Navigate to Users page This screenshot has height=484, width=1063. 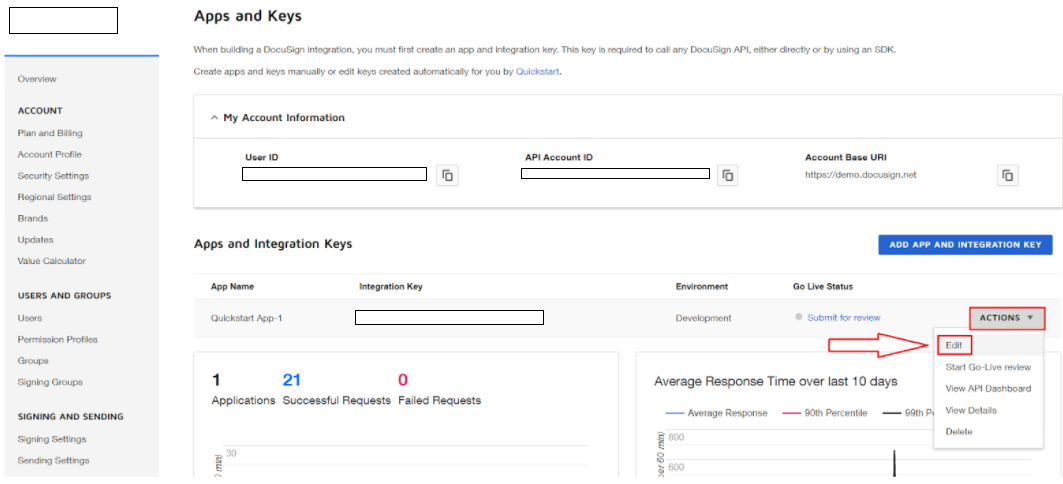(x=30, y=318)
